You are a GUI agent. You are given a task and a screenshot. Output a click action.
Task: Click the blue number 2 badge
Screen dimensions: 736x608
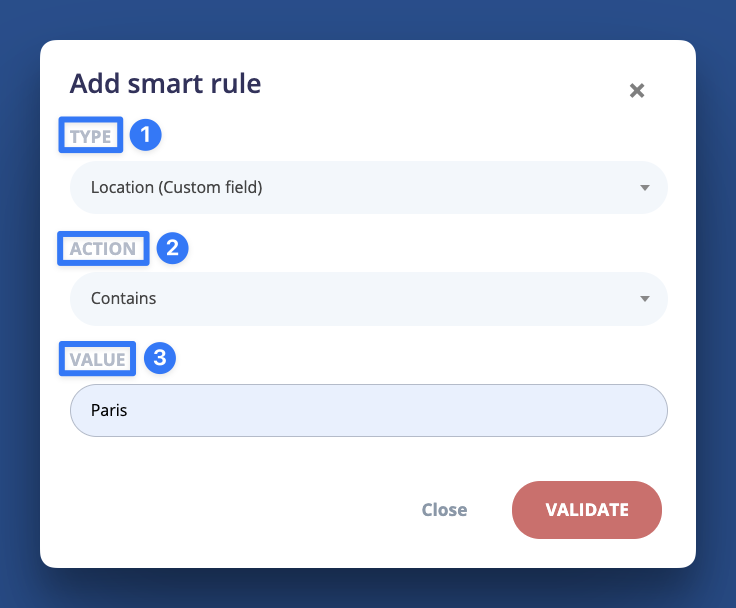click(x=172, y=248)
